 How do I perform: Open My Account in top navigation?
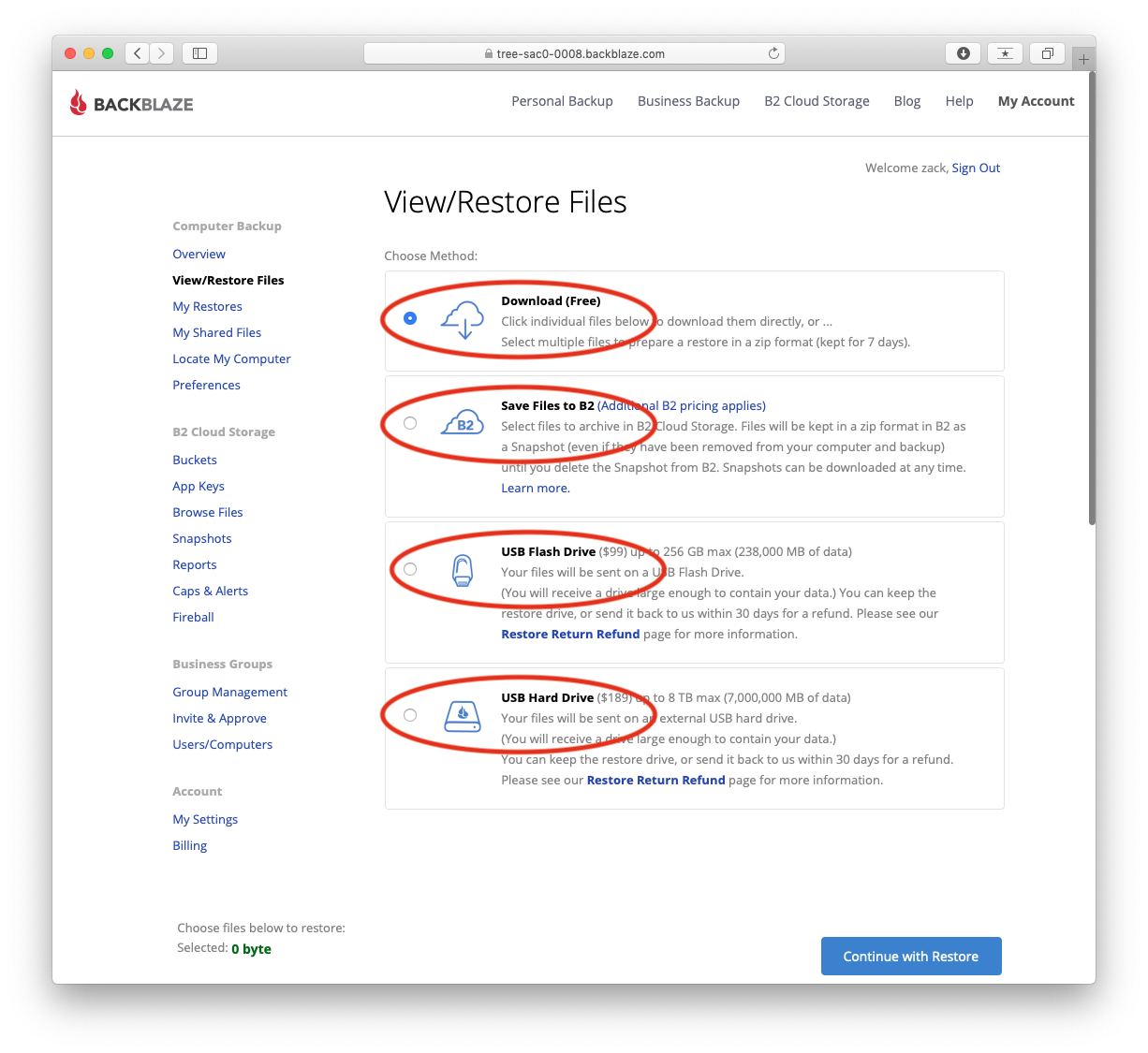[1037, 101]
